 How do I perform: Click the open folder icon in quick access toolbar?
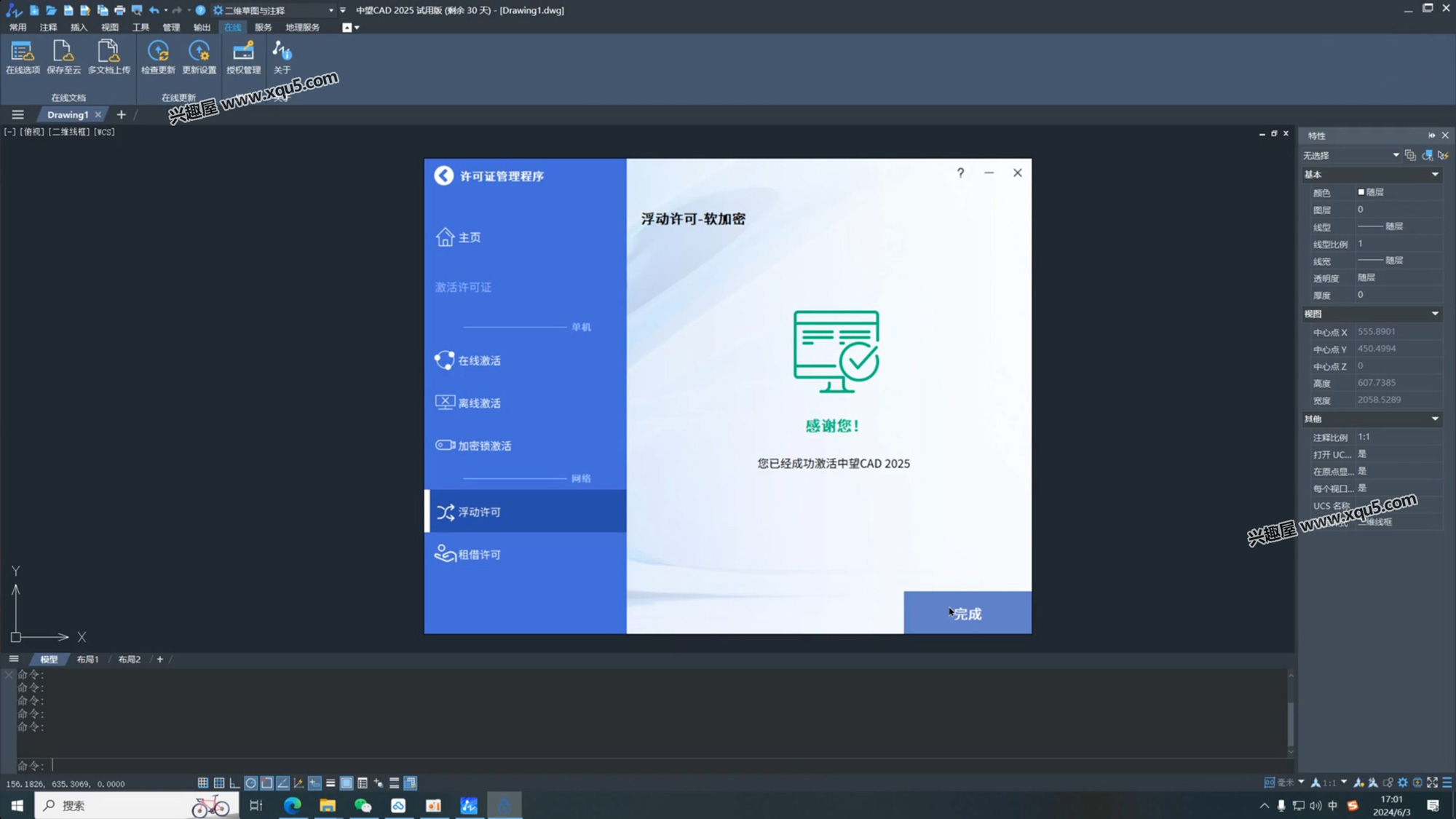pyautogui.click(x=51, y=10)
